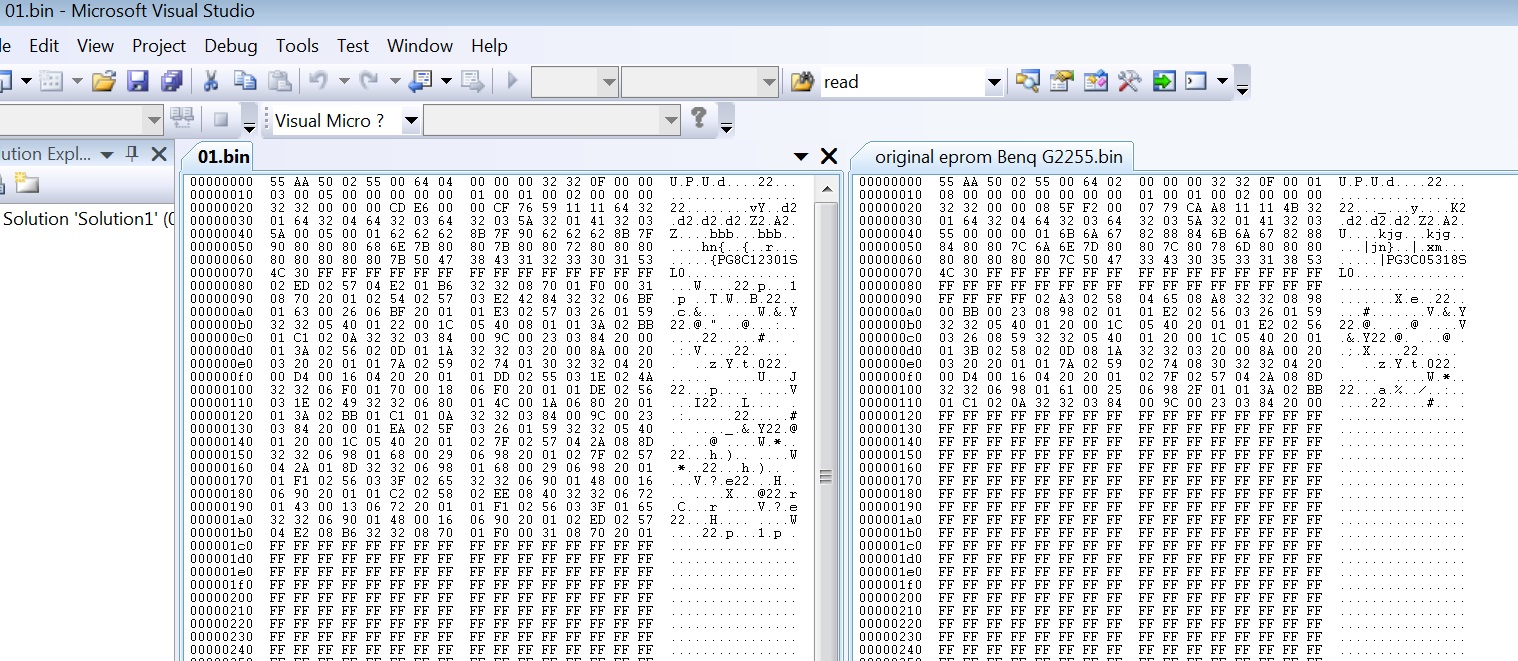Click the stop square icon on second toolbar
The width and height of the screenshot is (1518, 661).
221,120
